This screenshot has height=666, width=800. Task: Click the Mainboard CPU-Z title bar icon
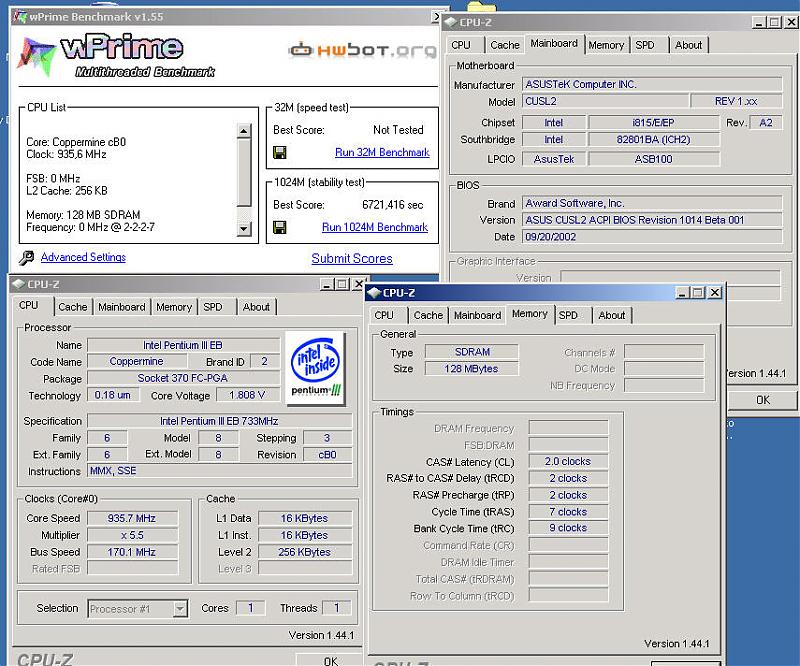click(451, 22)
